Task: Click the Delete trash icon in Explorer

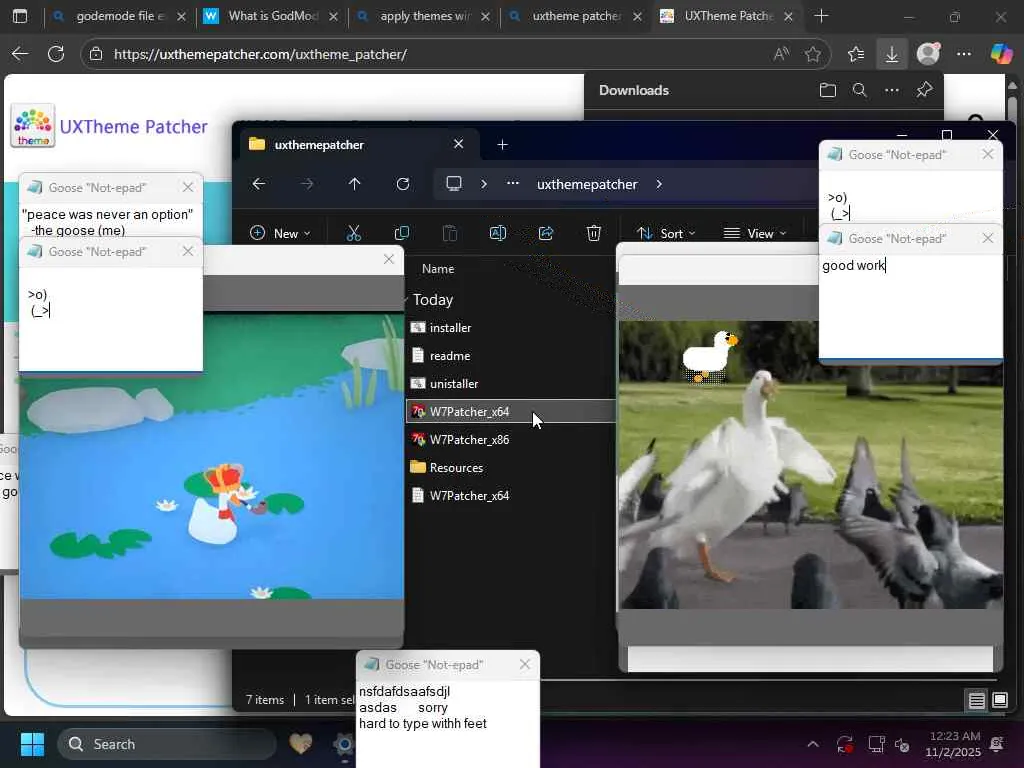Action: [x=594, y=233]
